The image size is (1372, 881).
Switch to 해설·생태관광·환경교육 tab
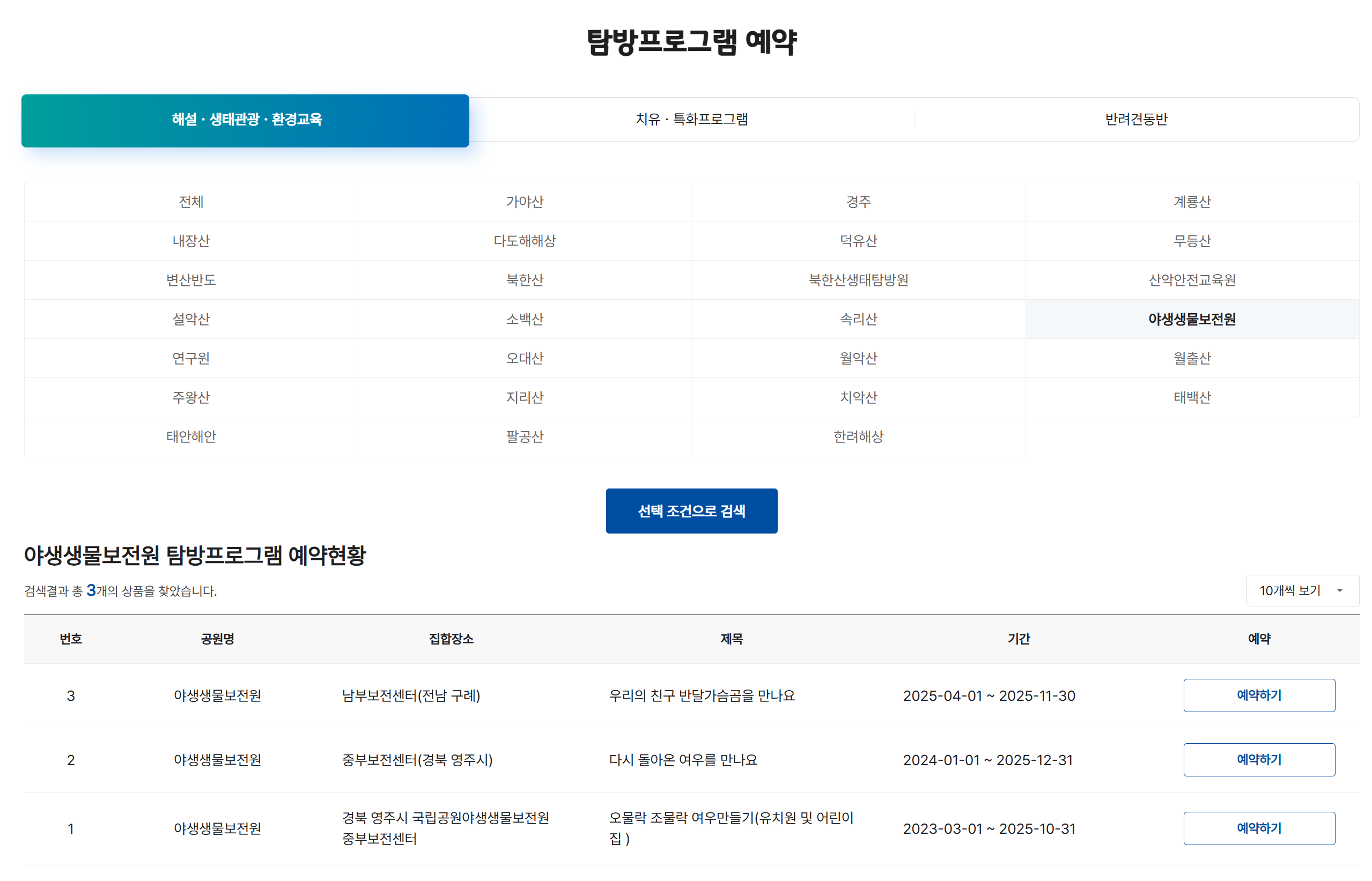pos(245,121)
